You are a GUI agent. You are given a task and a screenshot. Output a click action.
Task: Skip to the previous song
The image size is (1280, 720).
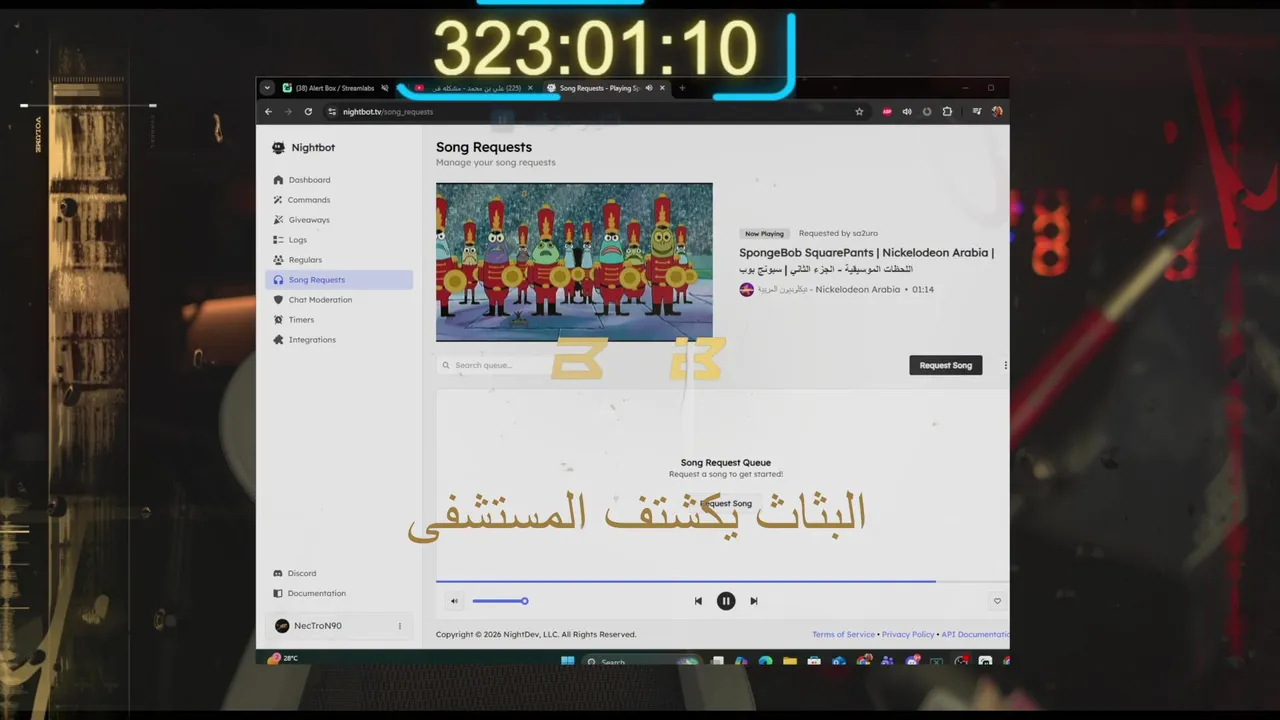point(698,601)
